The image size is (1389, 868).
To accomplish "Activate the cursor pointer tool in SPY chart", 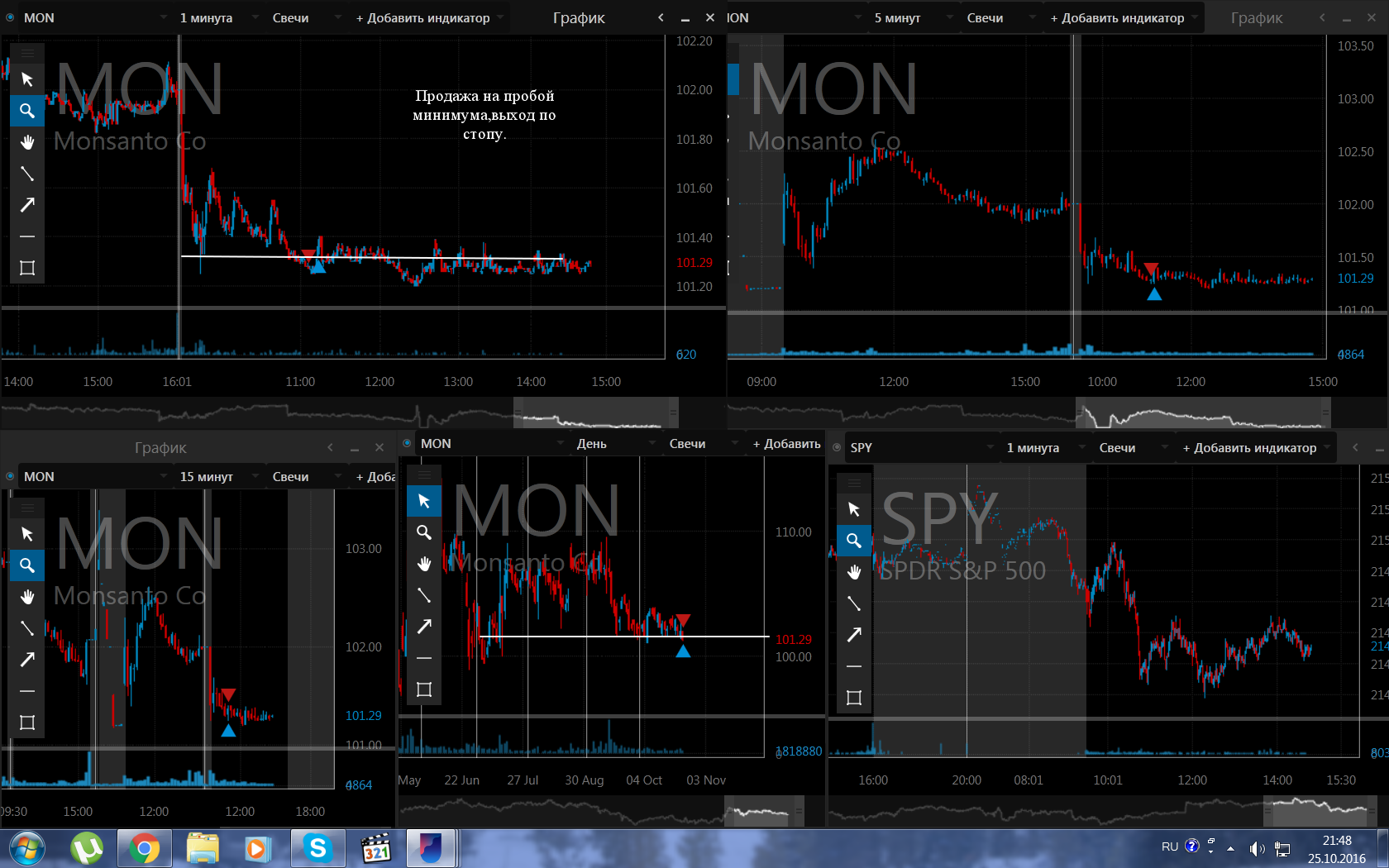I will 854,509.
